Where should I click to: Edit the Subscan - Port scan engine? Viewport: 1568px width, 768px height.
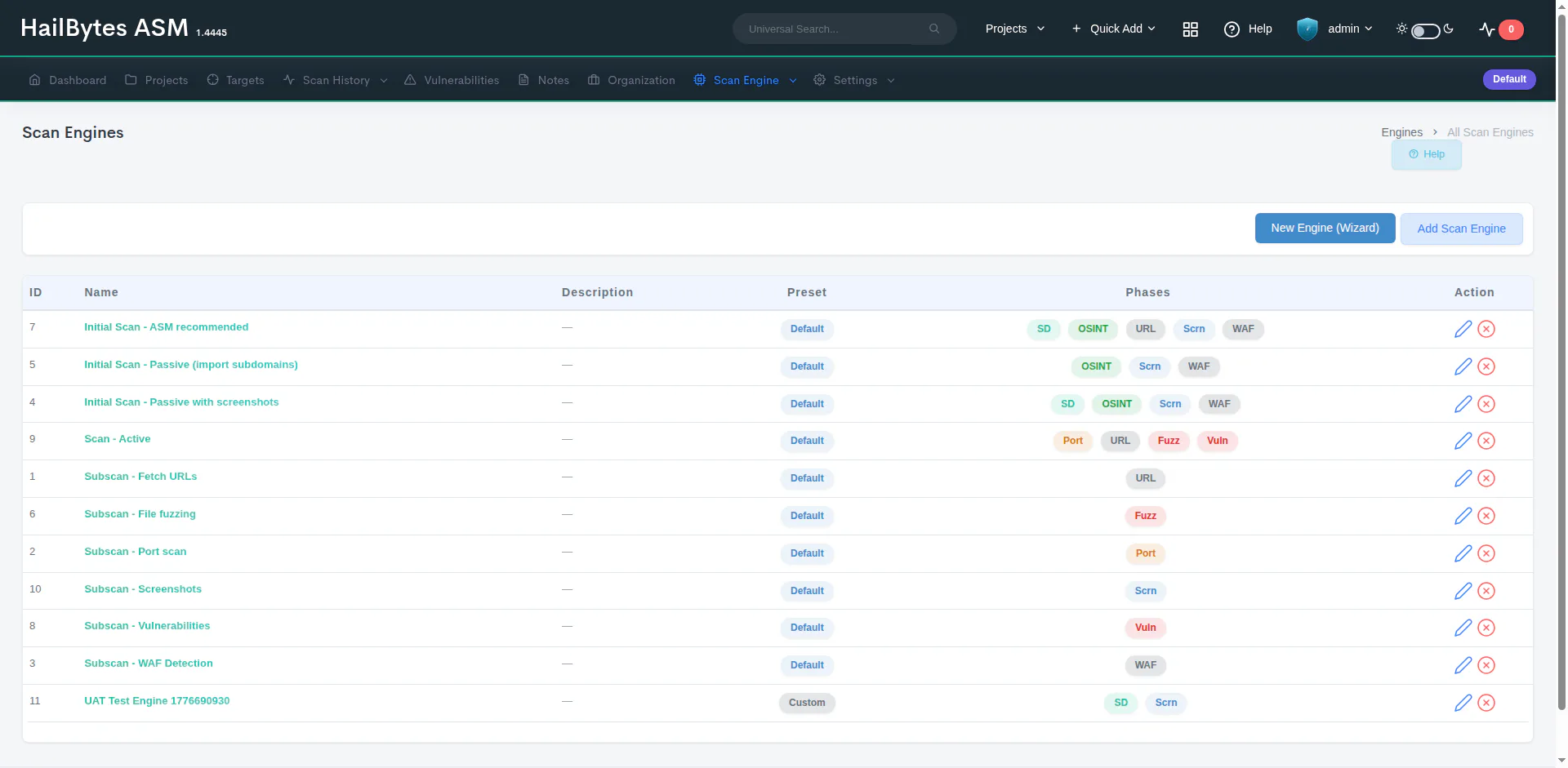[1463, 553]
